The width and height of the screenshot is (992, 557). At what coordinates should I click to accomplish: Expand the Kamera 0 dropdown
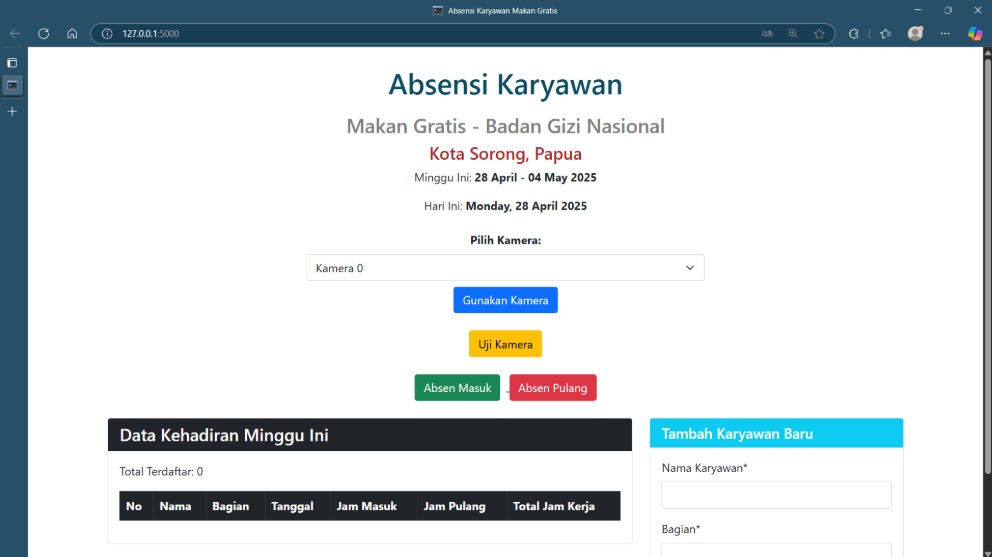pyautogui.click(x=505, y=268)
